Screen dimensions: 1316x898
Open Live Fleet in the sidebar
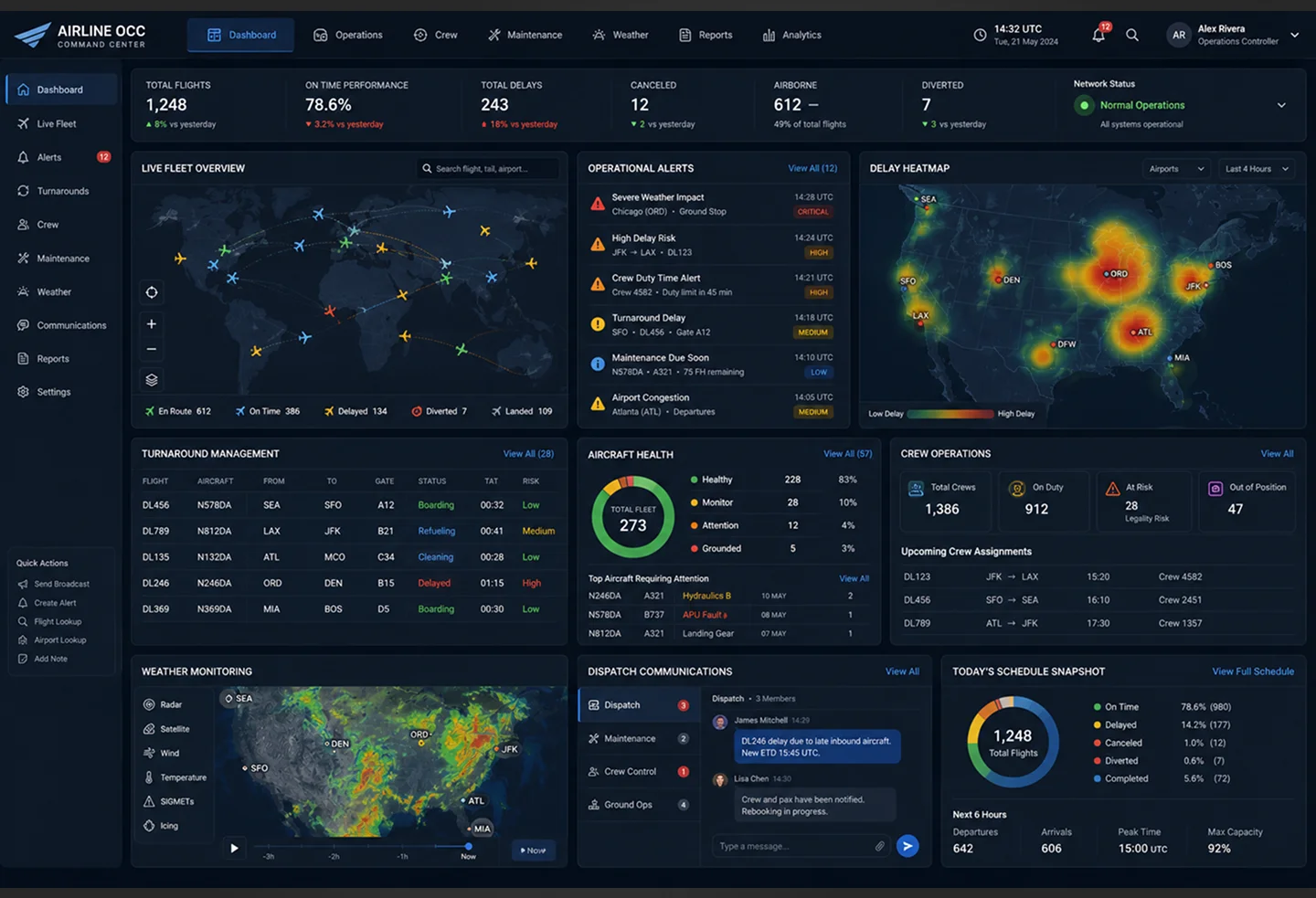(61, 123)
